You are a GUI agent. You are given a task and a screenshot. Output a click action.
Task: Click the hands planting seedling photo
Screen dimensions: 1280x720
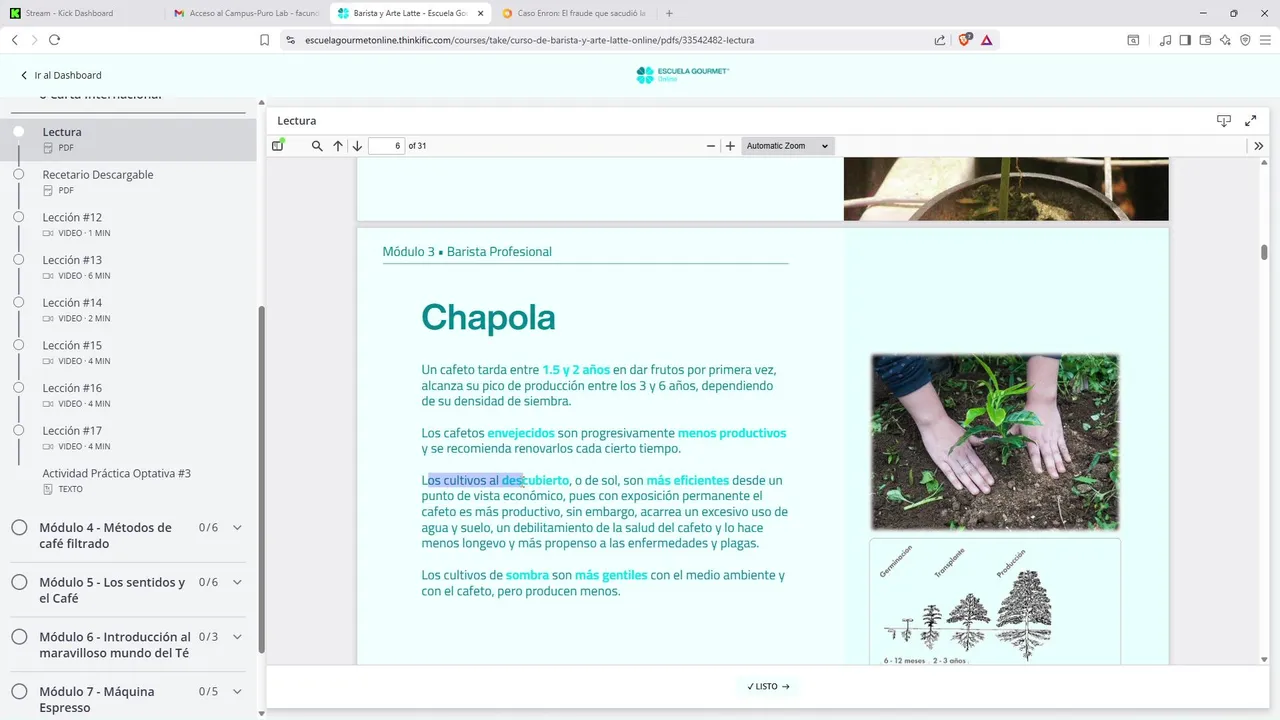994,442
